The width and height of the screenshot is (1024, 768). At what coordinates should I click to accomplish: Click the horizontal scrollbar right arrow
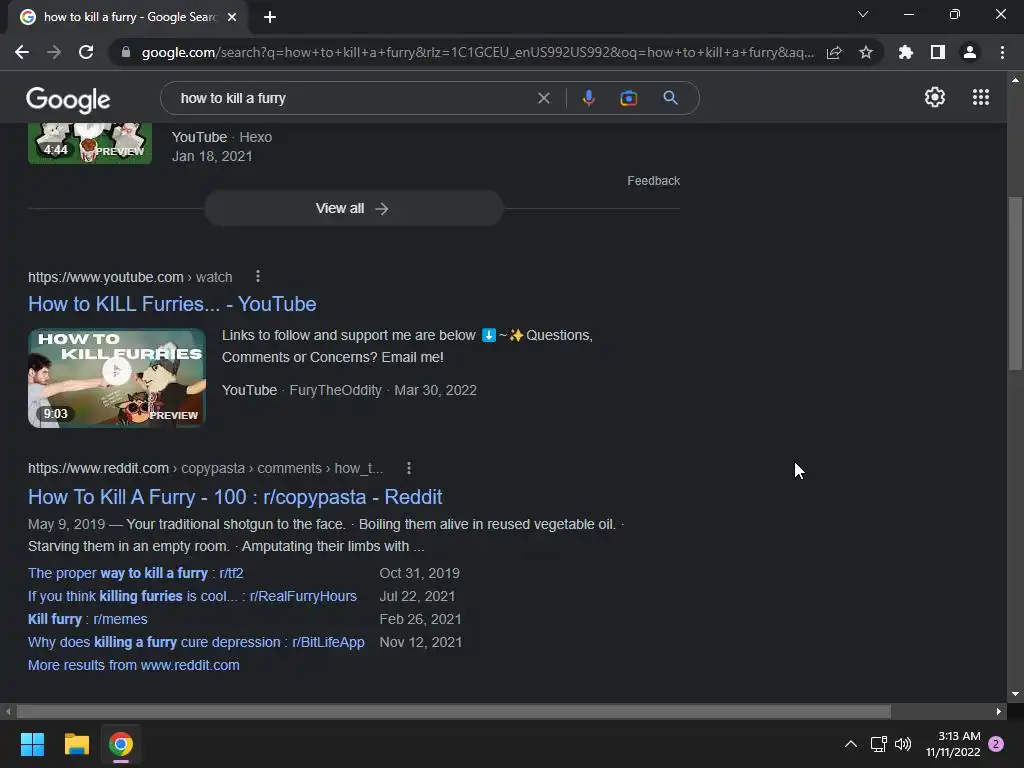pos(999,711)
